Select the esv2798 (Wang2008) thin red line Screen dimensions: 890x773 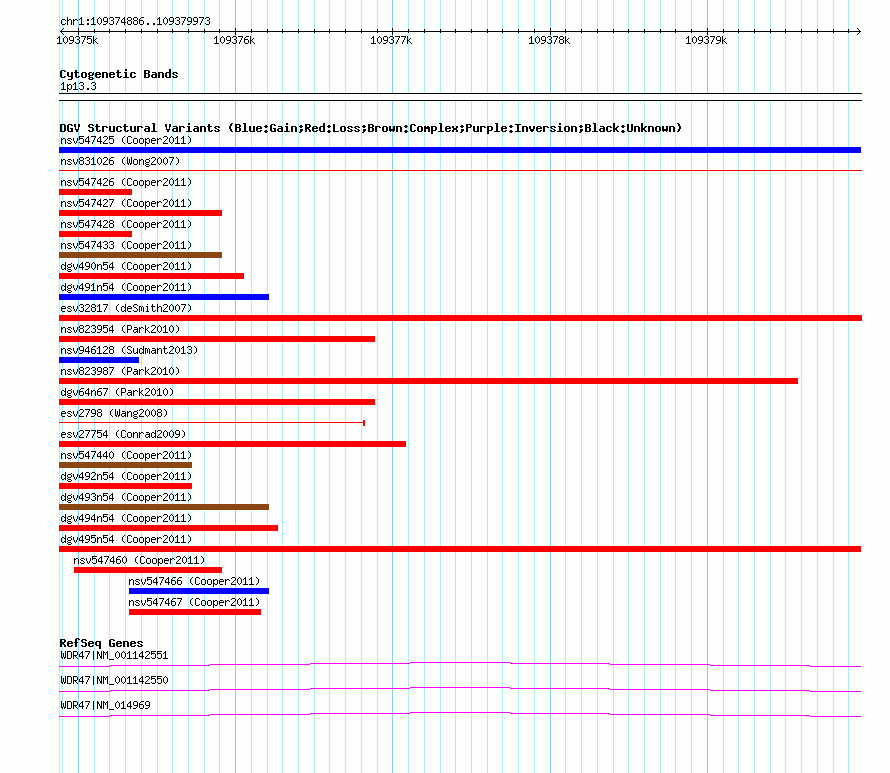click(x=212, y=423)
